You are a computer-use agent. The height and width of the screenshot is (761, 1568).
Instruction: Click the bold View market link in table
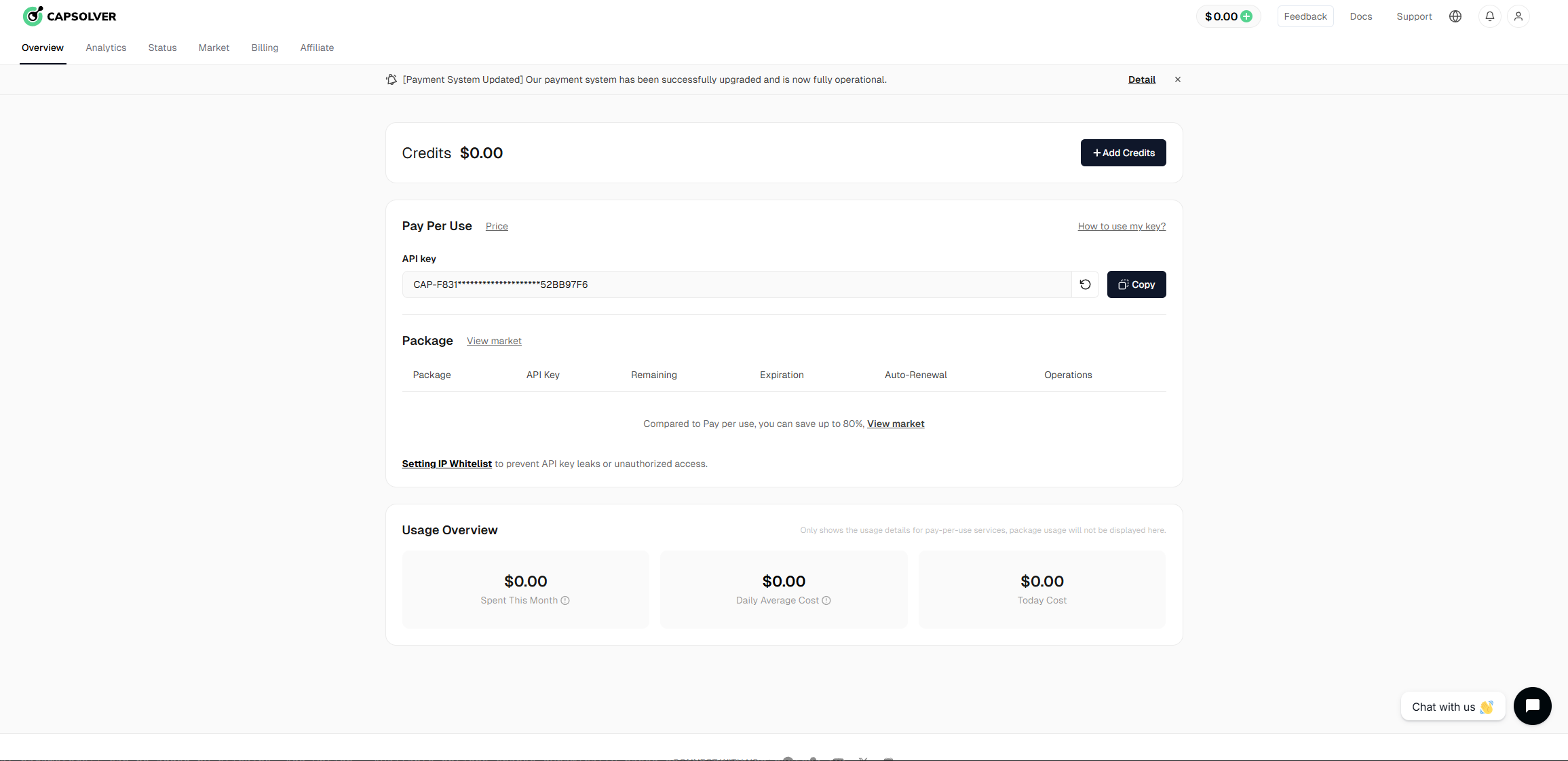(x=896, y=424)
